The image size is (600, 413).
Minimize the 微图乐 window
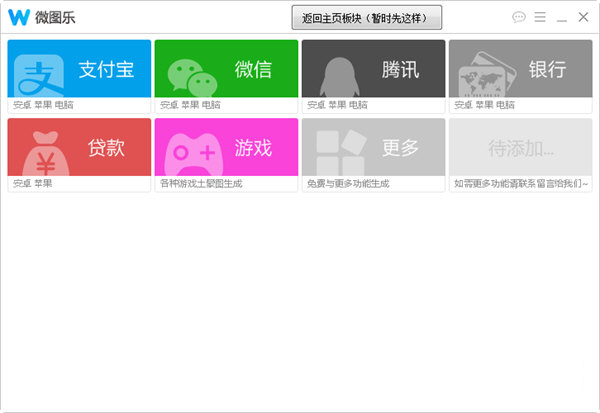click(x=561, y=20)
